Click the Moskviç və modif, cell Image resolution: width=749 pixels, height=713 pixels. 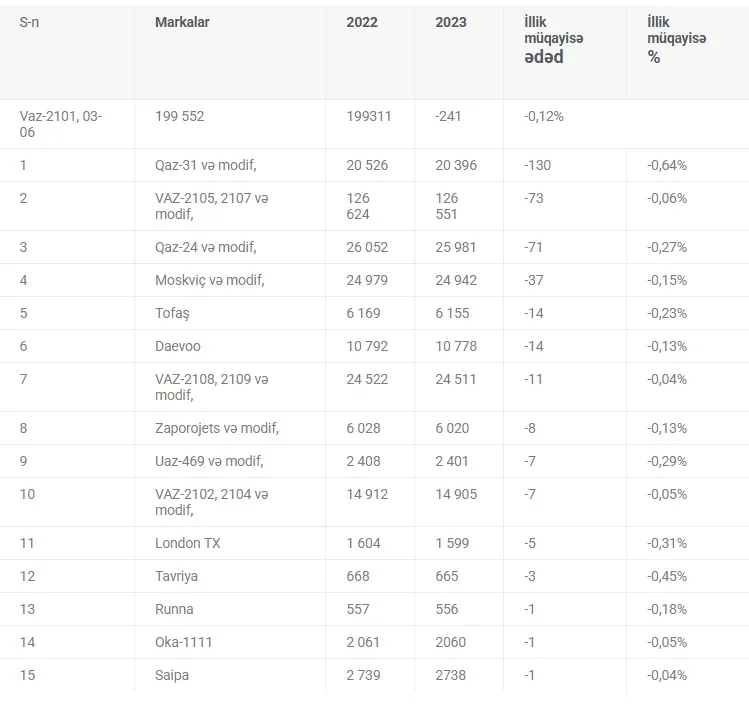click(210, 280)
